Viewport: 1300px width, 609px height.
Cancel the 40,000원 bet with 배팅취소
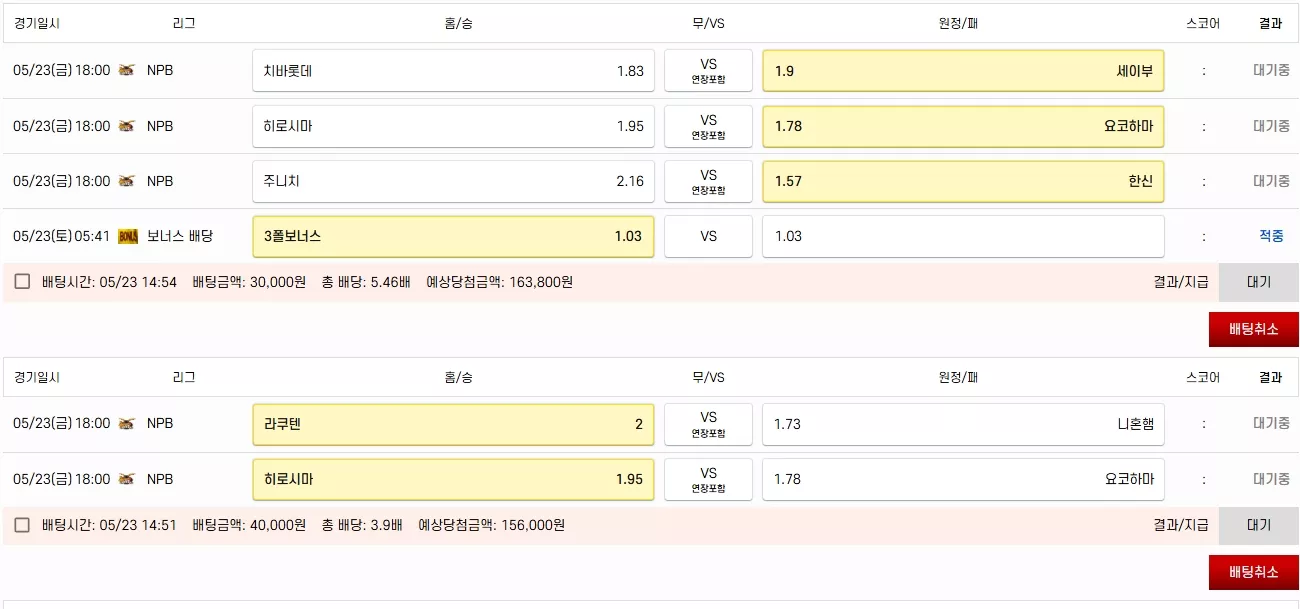click(1253, 572)
